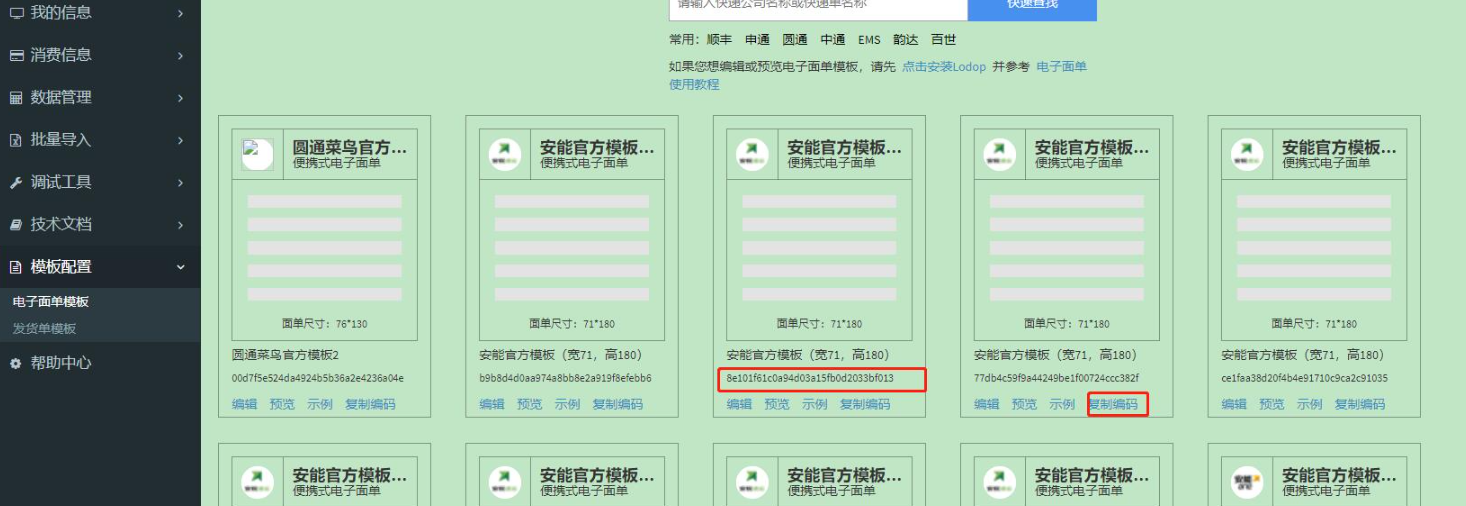Click the card icon beside 消费信息
Screen dimensions: 1466x506
coord(16,55)
